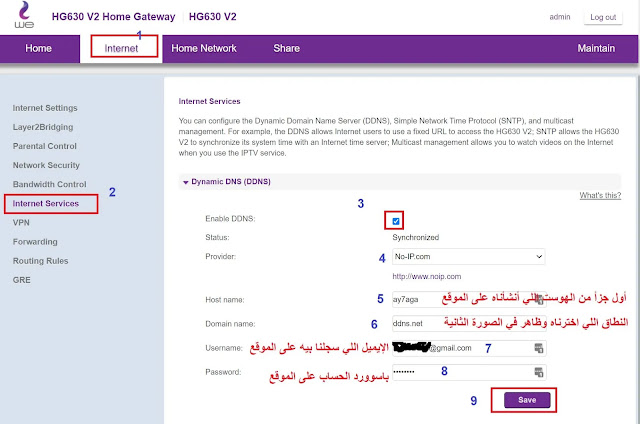This screenshot has width=640, height=424.
Task: Open the Provider No-IP.com dropdown
Action: tap(469, 257)
